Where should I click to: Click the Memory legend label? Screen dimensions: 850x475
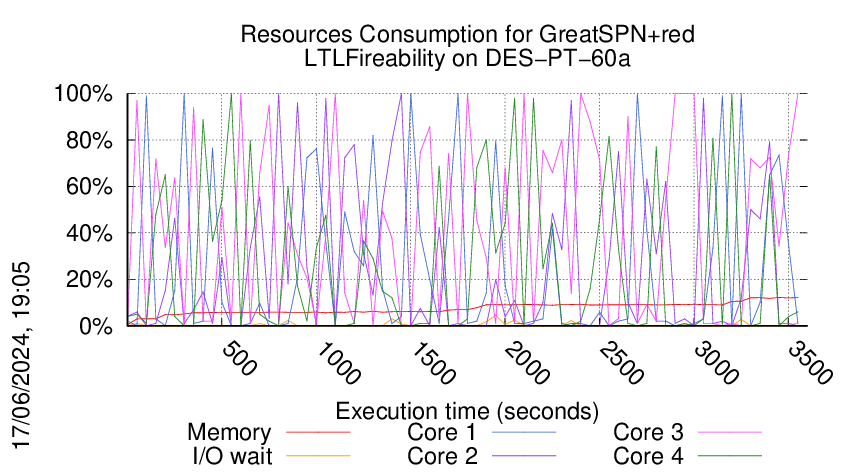click(x=229, y=433)
